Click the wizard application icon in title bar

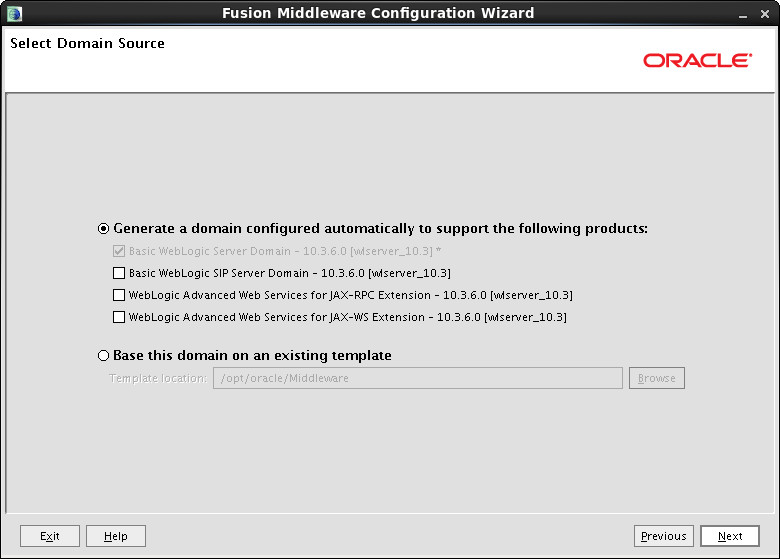pyautogui.click(x=14, y=13)
